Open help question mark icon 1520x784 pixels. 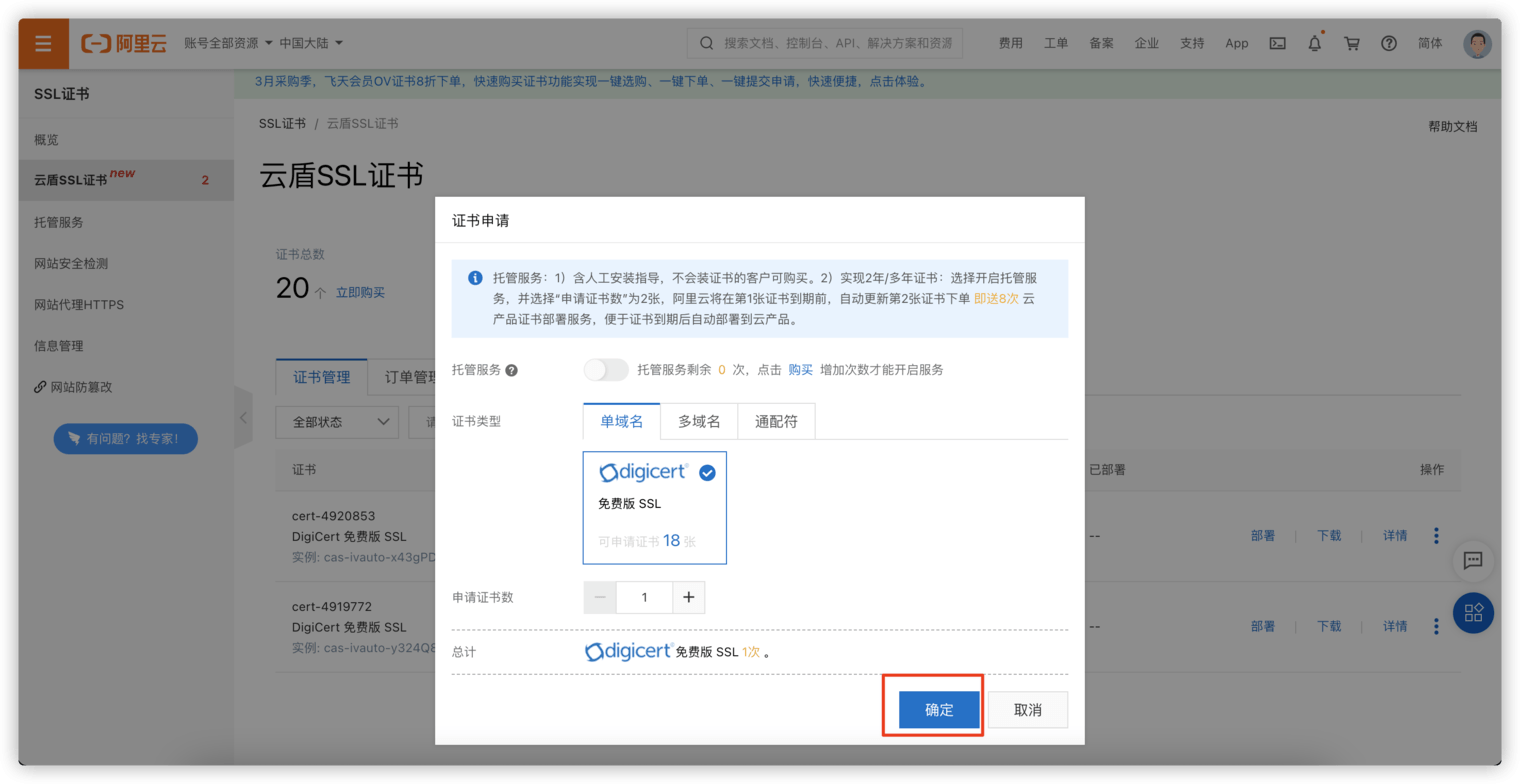tap(1389, 44)
